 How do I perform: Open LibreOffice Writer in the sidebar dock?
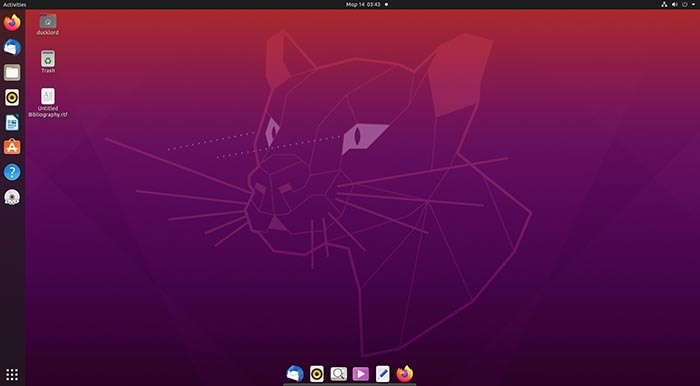(12, 122)
